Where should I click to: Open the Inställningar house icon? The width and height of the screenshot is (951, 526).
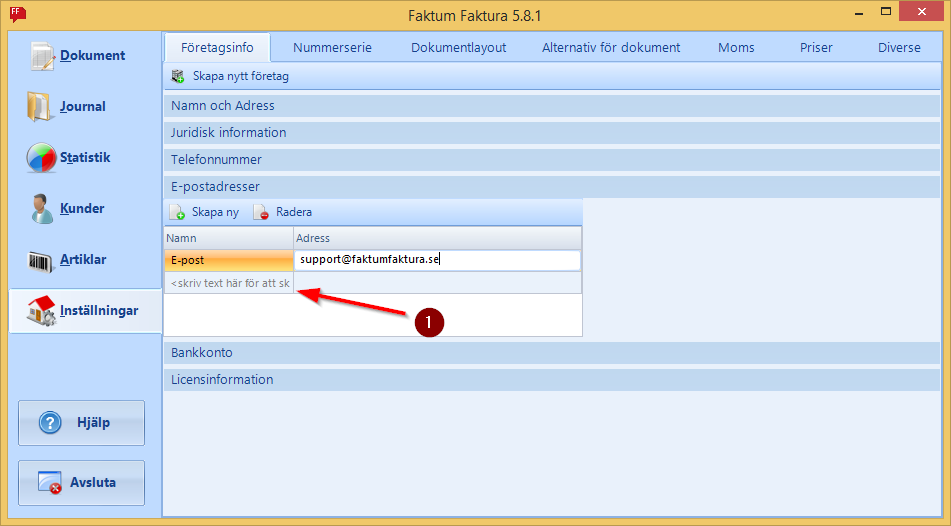point(41,311)
